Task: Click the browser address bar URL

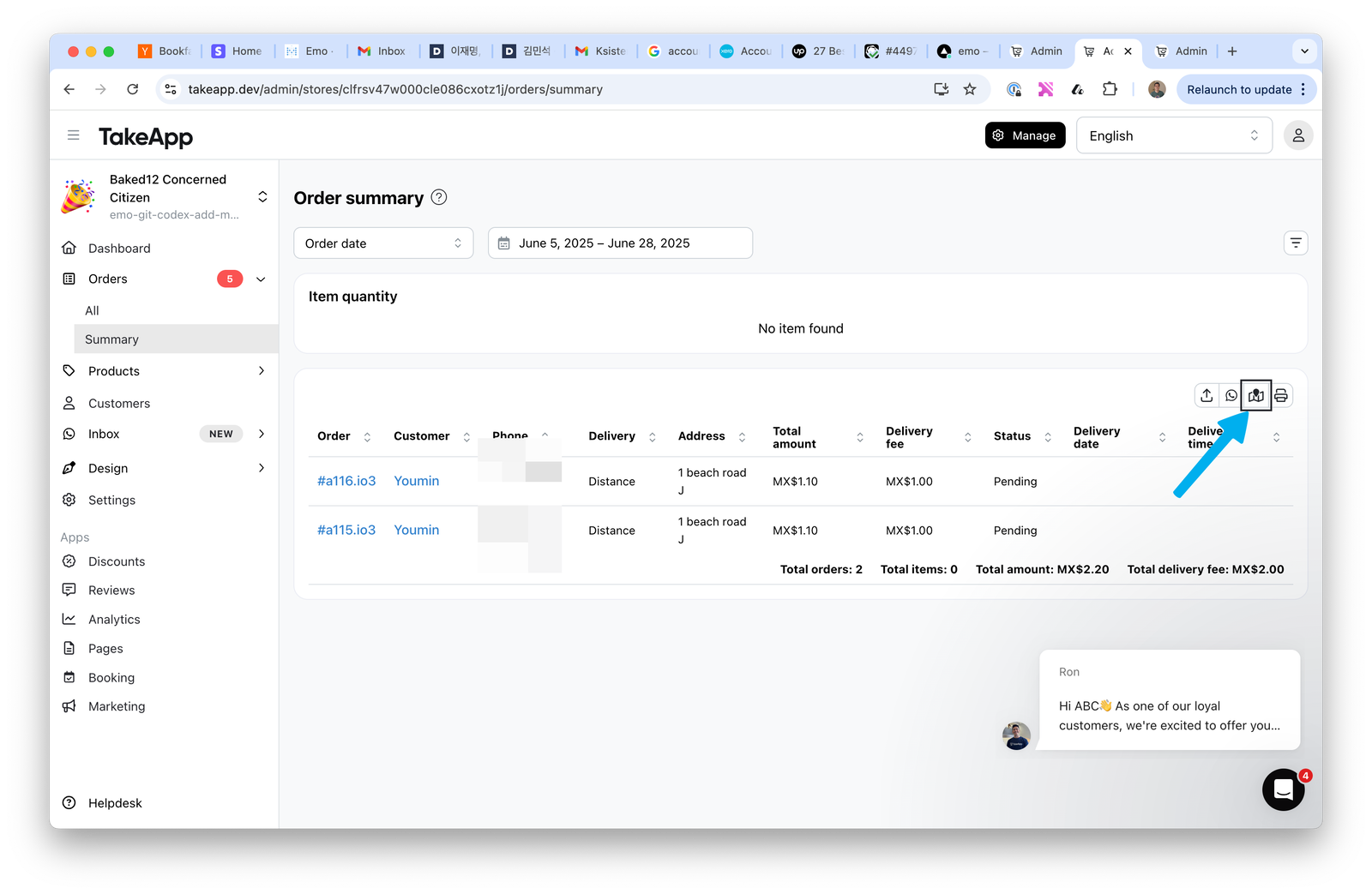Action: coord(395,89)
